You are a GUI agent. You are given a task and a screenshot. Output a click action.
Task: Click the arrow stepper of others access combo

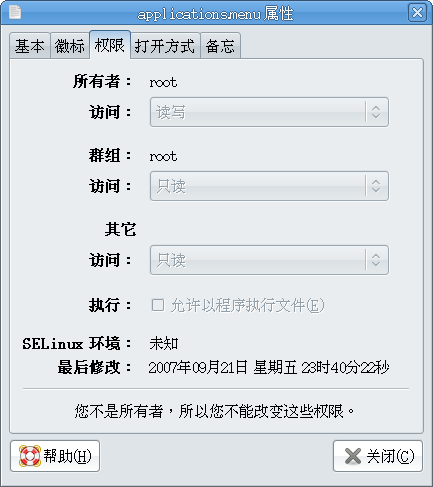[x=376, y=260]
